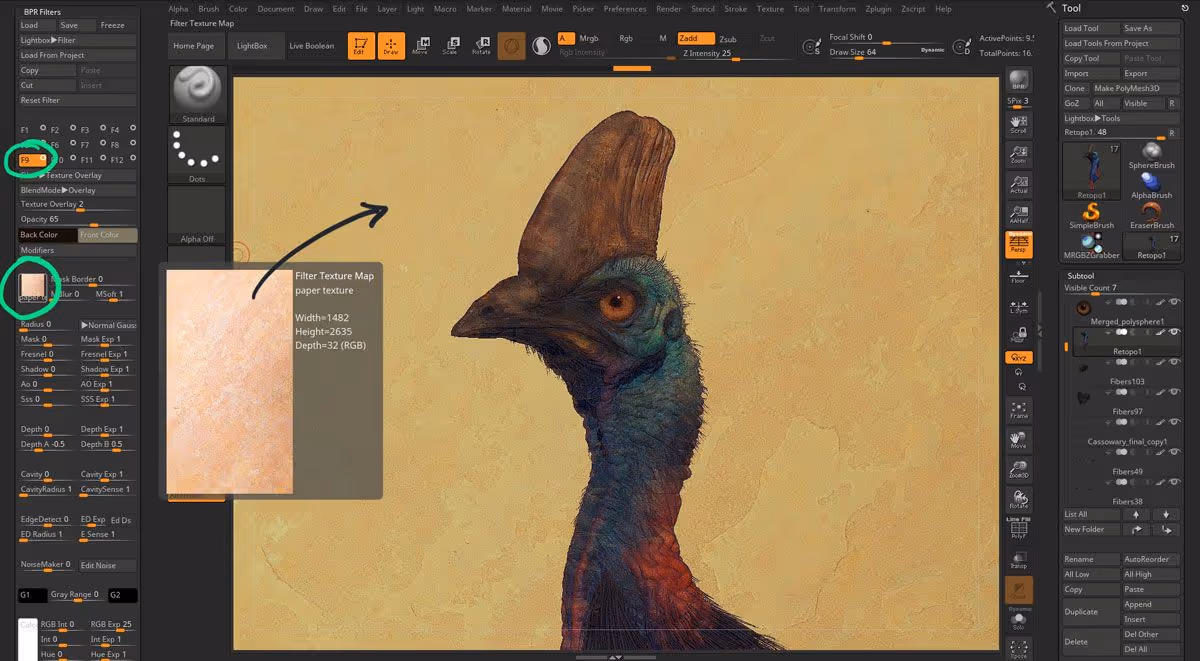
Task: Click the Home Page button
Action: coord(193,46)
